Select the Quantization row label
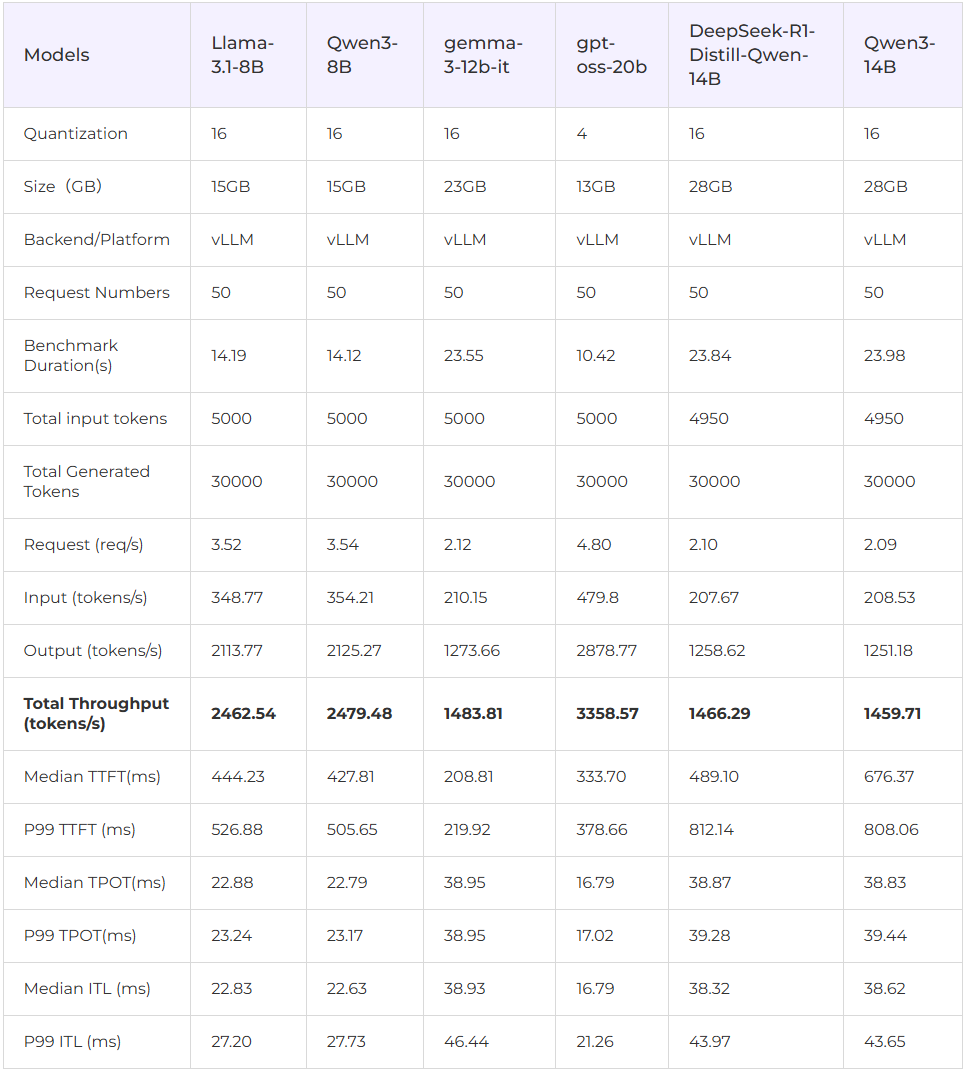This screenshot has width=969, height=1072. [76, 133]
